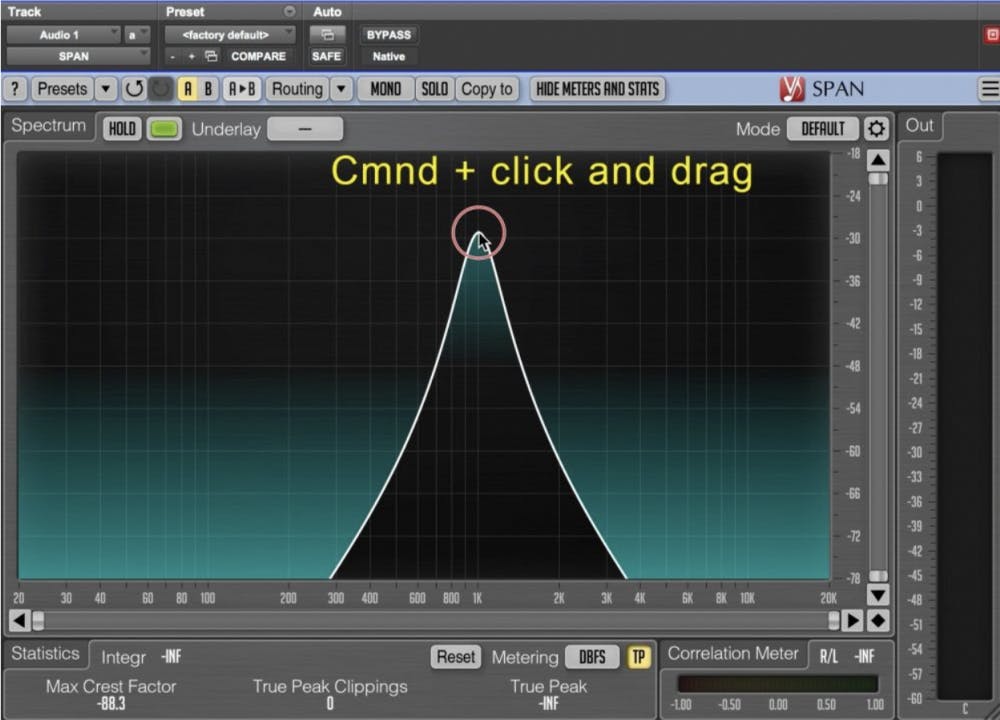Click the Hide Meters and Stats button
The image size is (1000, 720).
[597, 89]
